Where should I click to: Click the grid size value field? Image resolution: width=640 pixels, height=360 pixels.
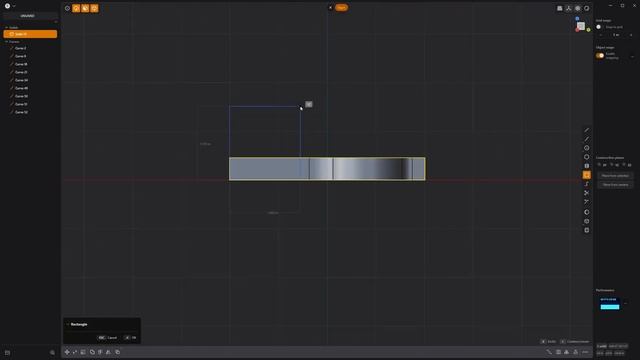616,35
